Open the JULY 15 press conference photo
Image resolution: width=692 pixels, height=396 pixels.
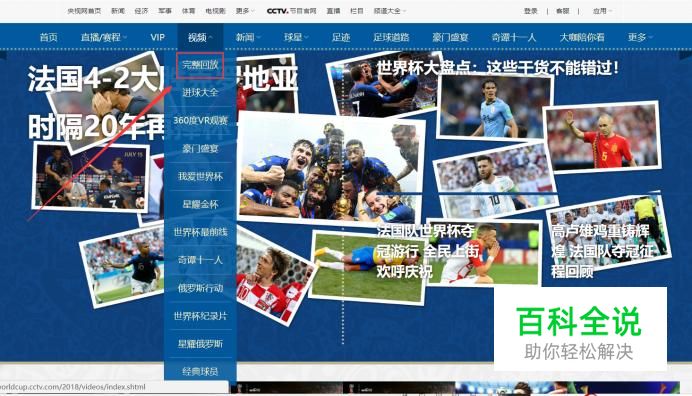pos(90,177)
